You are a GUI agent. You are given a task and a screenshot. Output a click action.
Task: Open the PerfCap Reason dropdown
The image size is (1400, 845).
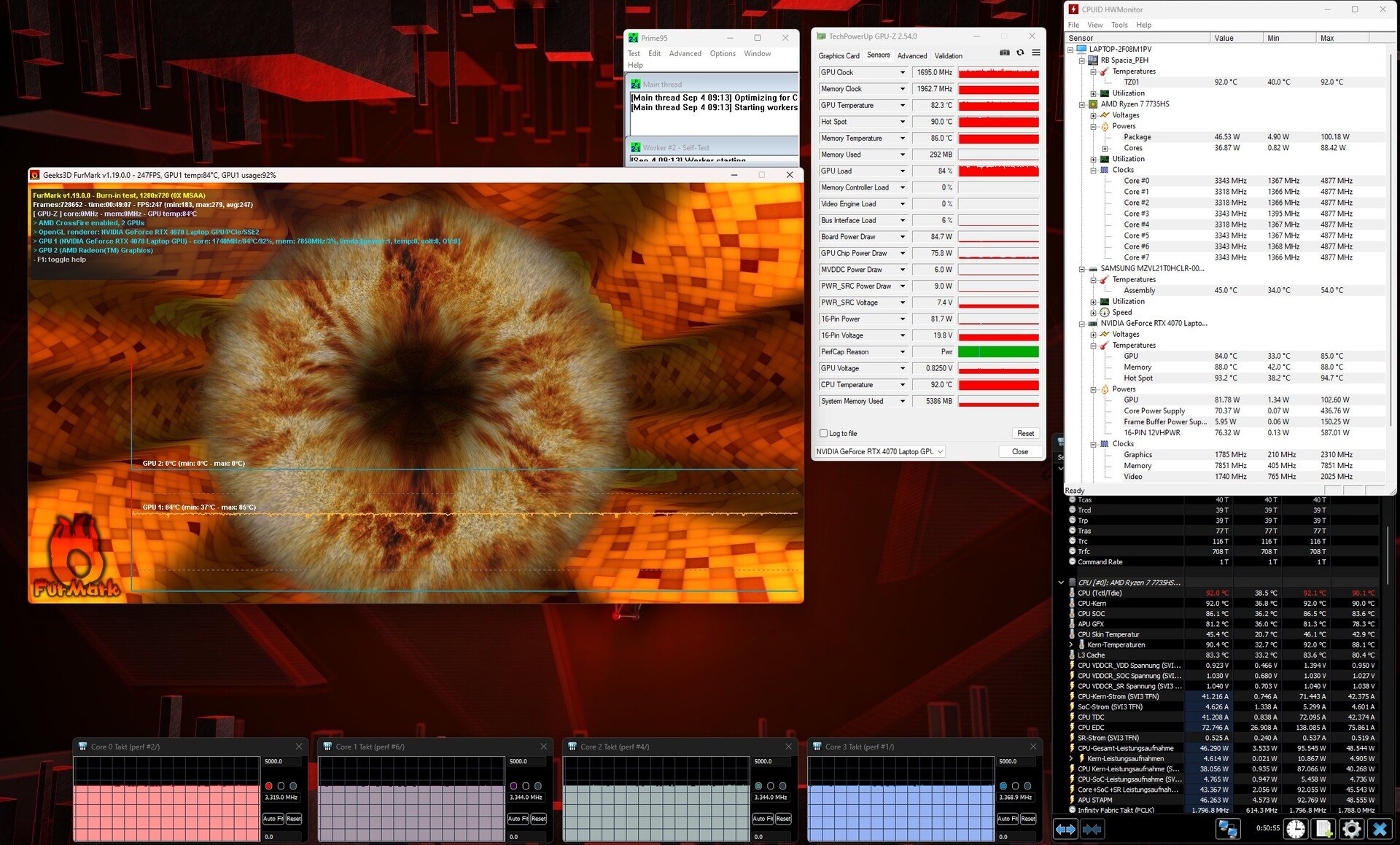click(902, 352)
